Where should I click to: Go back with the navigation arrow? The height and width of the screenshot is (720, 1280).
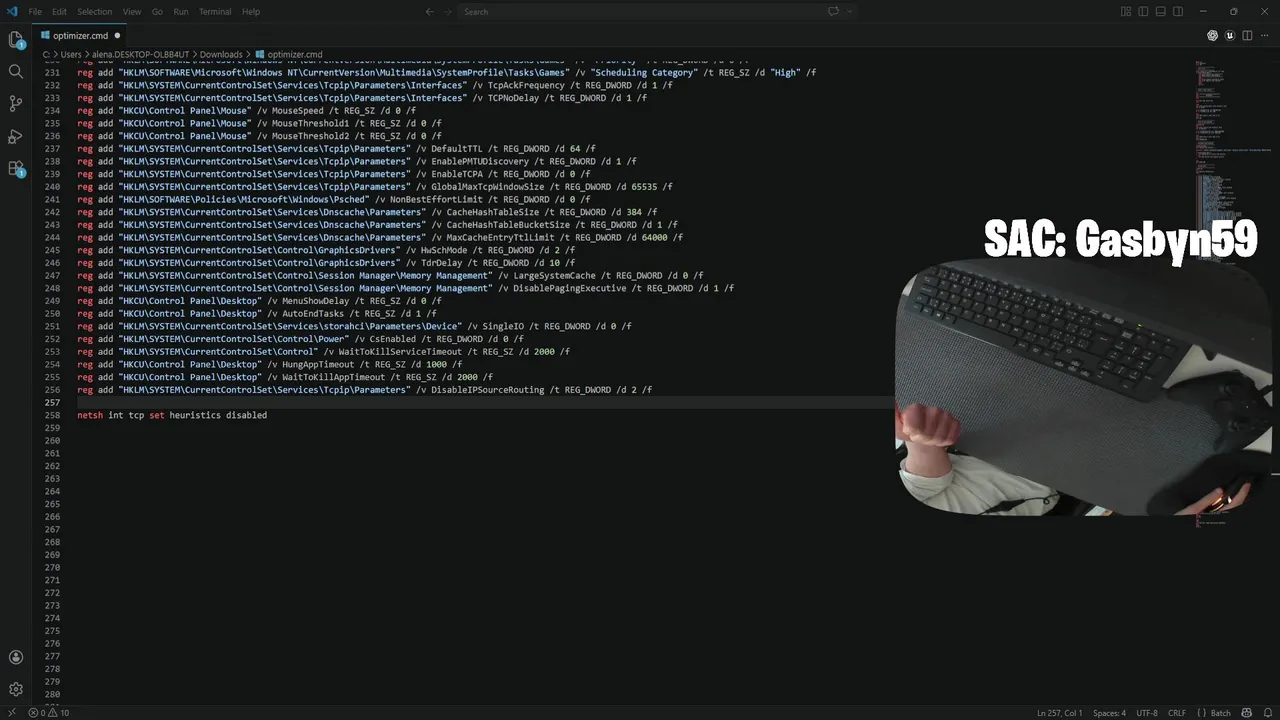430,11
